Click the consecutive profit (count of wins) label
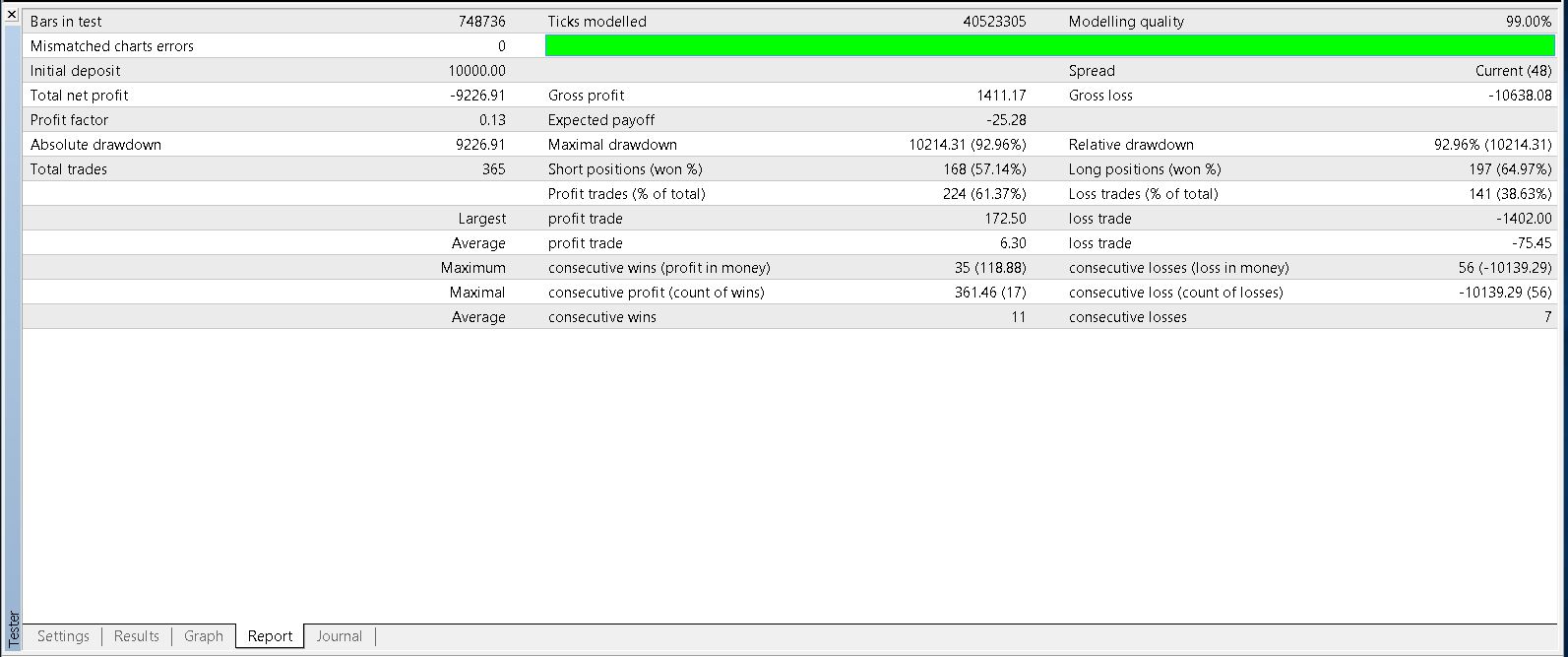 (656, 293)
